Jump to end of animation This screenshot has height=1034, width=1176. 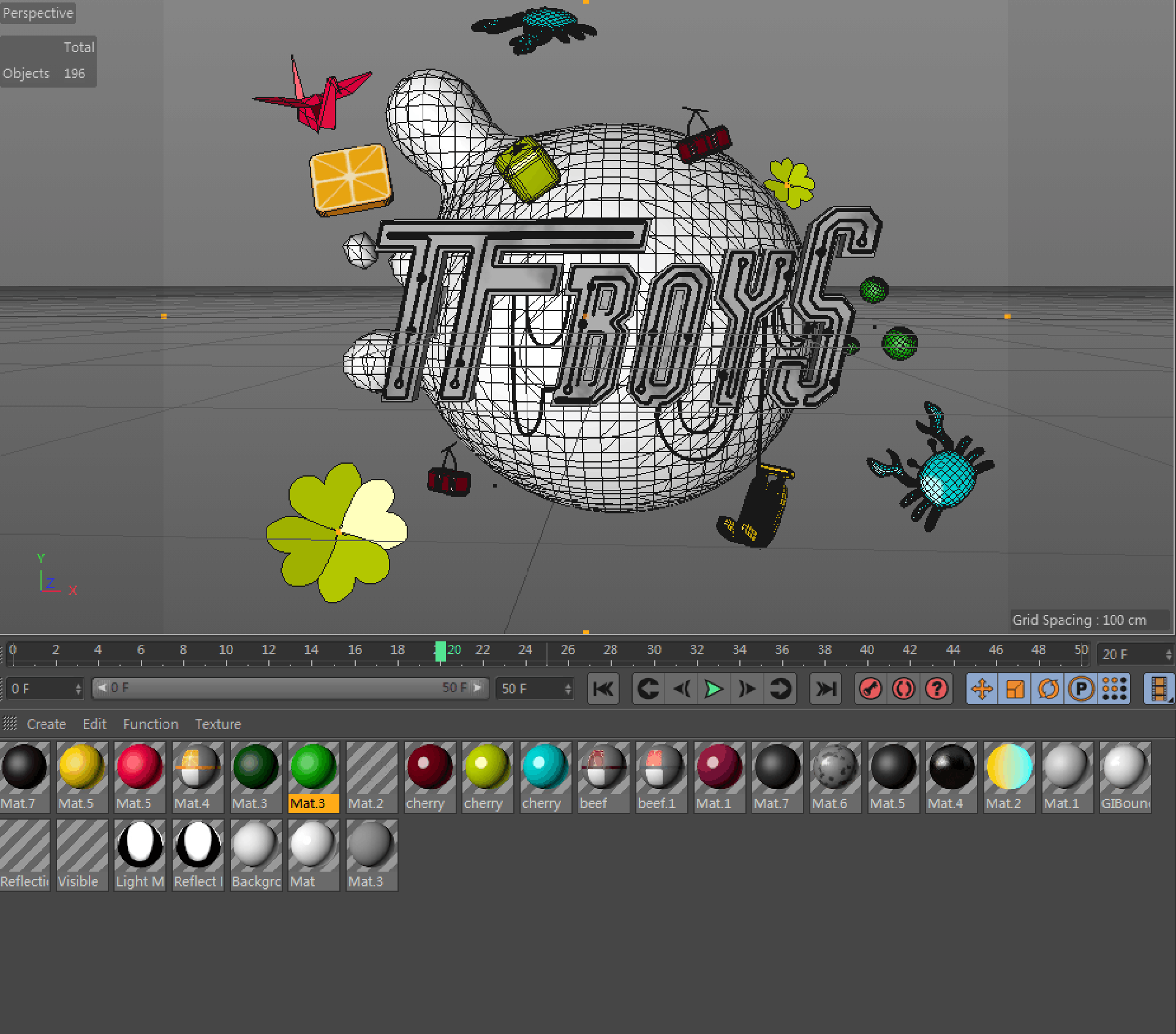coord(826,689)
